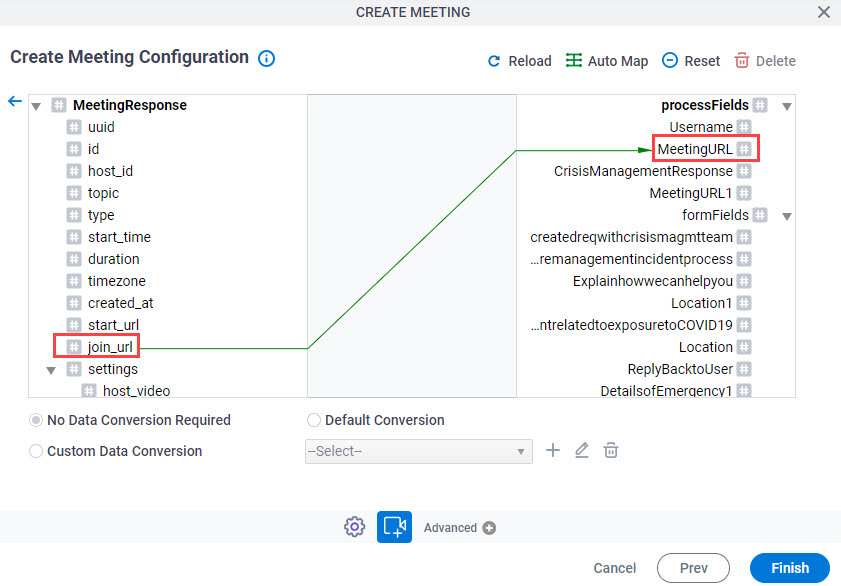This screenshot has width=841, height=586.
Task: Click the topic field icon
Action: [x=74, y=193]
